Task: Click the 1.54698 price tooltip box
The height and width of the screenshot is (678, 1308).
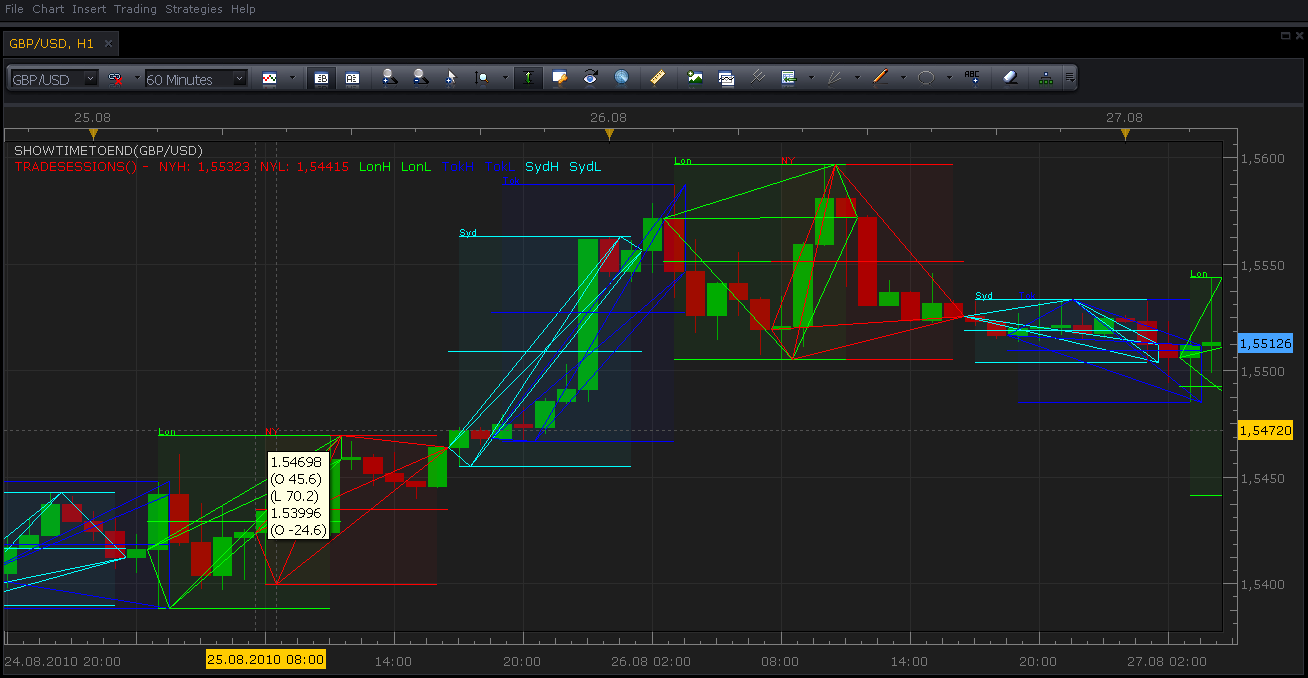Action: [x=299, y=496]
